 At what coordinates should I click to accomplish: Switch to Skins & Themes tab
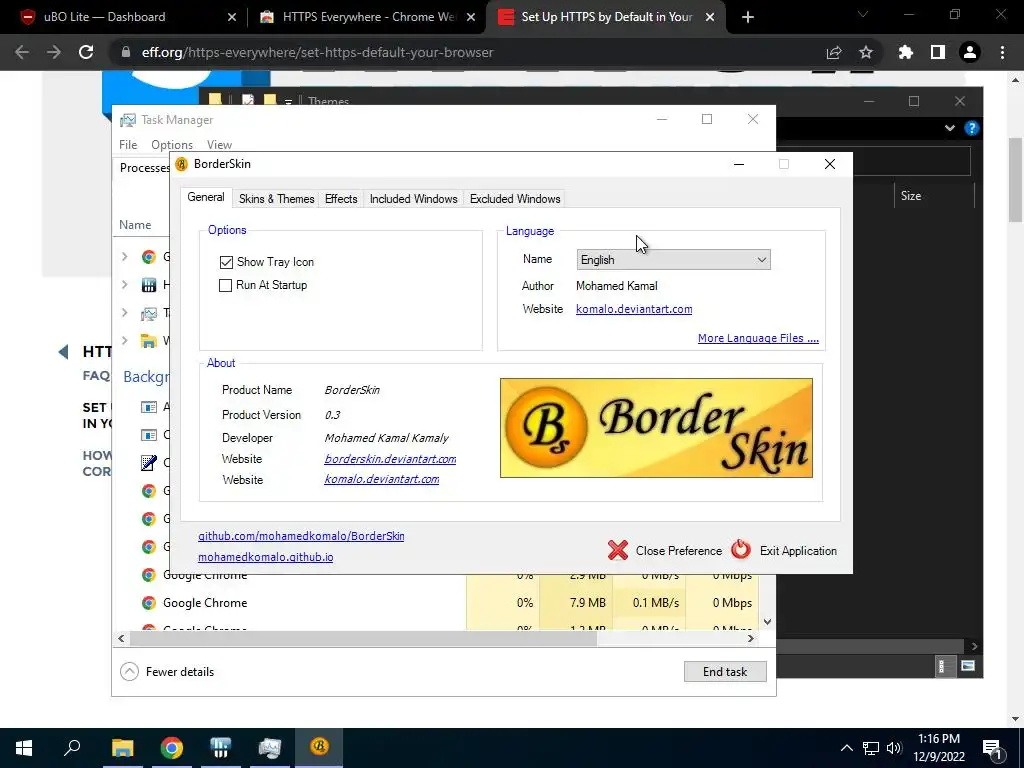tap(276, 199)
